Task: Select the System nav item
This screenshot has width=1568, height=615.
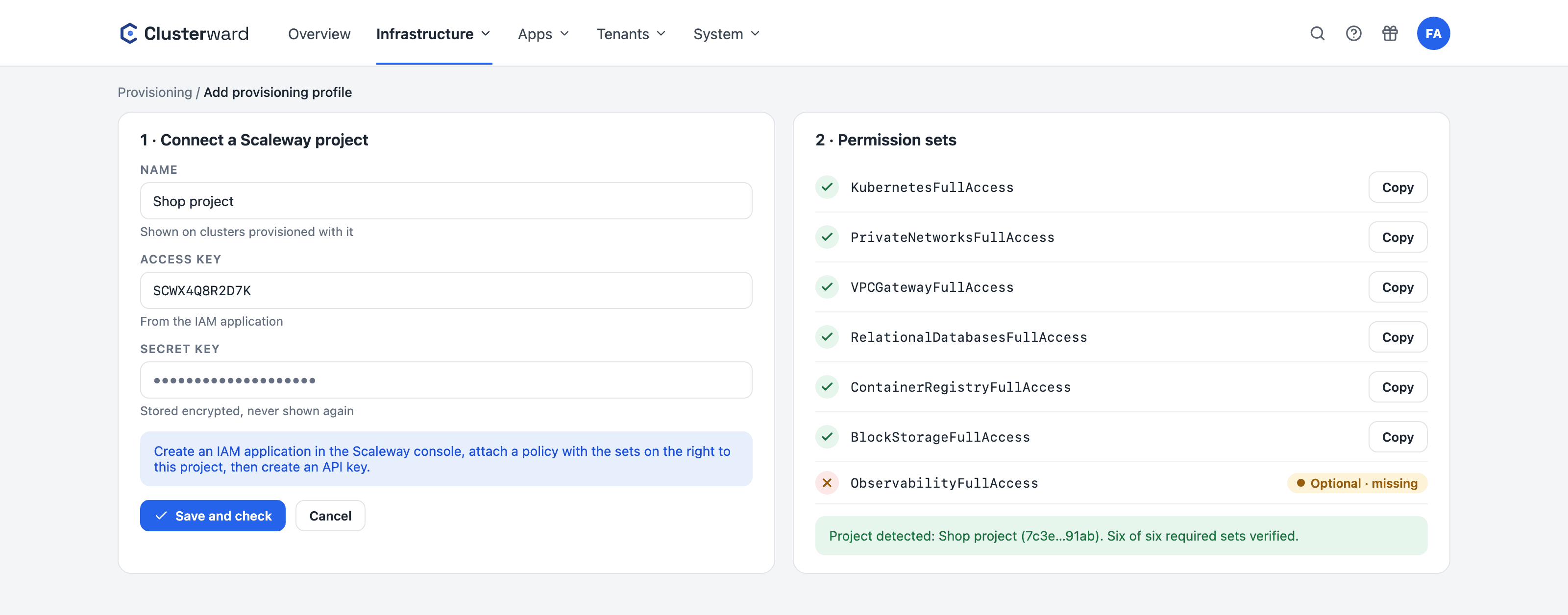Action: click(x=727, y=34)
